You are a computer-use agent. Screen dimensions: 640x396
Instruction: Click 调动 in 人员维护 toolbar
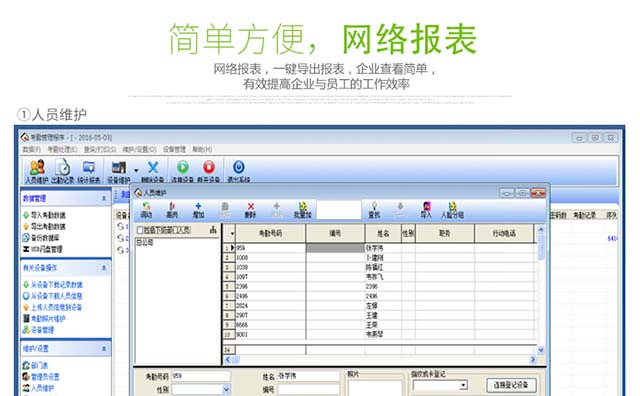[x=146, y=210]
